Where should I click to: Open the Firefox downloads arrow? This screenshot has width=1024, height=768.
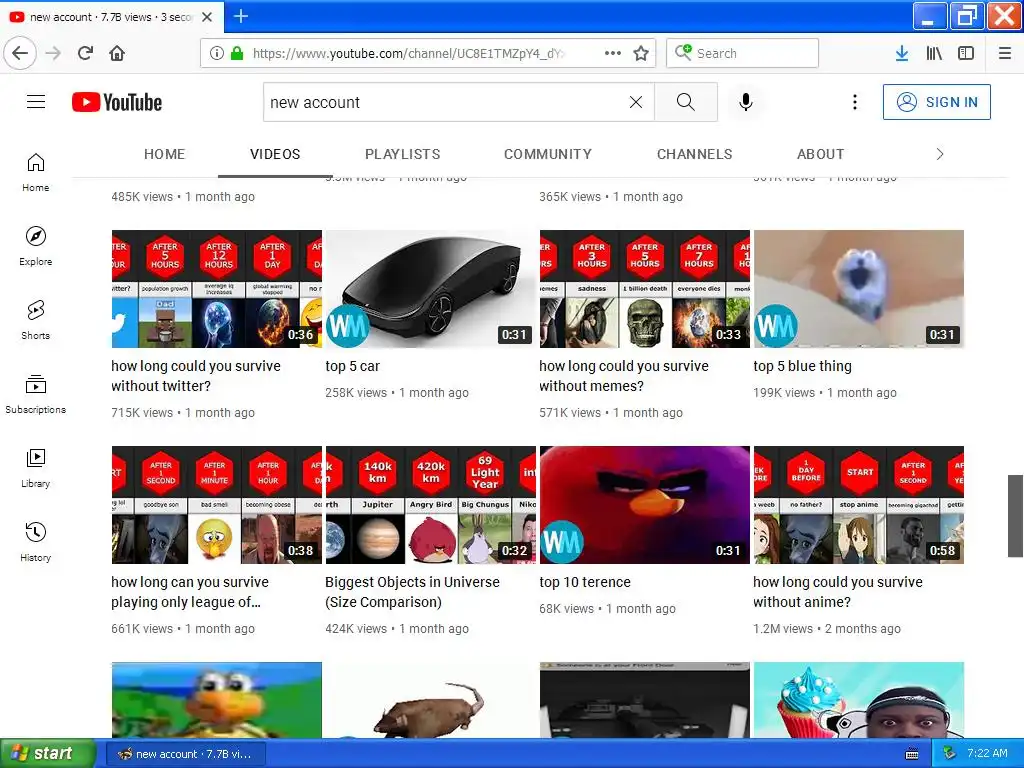[x=902, y=53]
